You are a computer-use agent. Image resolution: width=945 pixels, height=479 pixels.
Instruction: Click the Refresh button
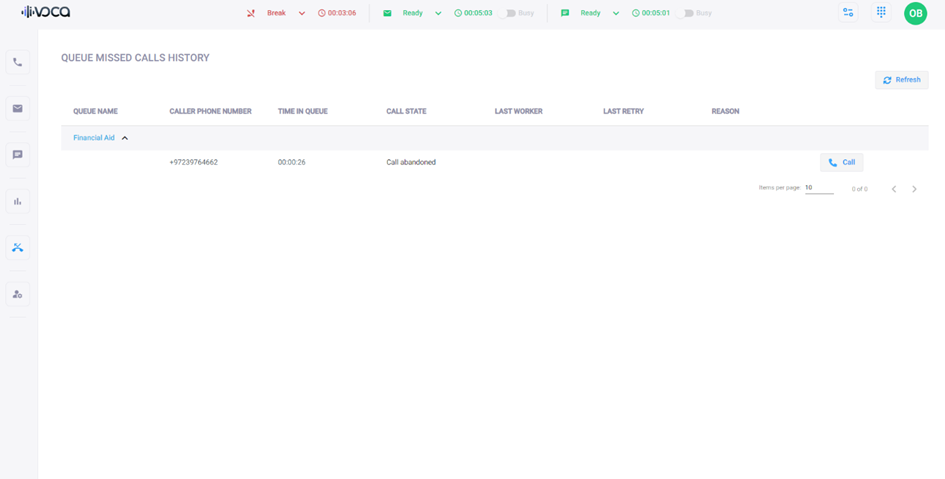click(901, 80)
